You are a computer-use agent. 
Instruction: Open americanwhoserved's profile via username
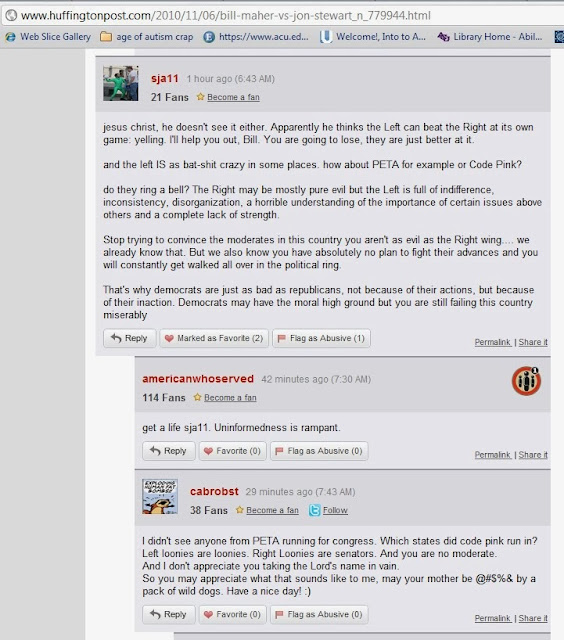(198, 379)
